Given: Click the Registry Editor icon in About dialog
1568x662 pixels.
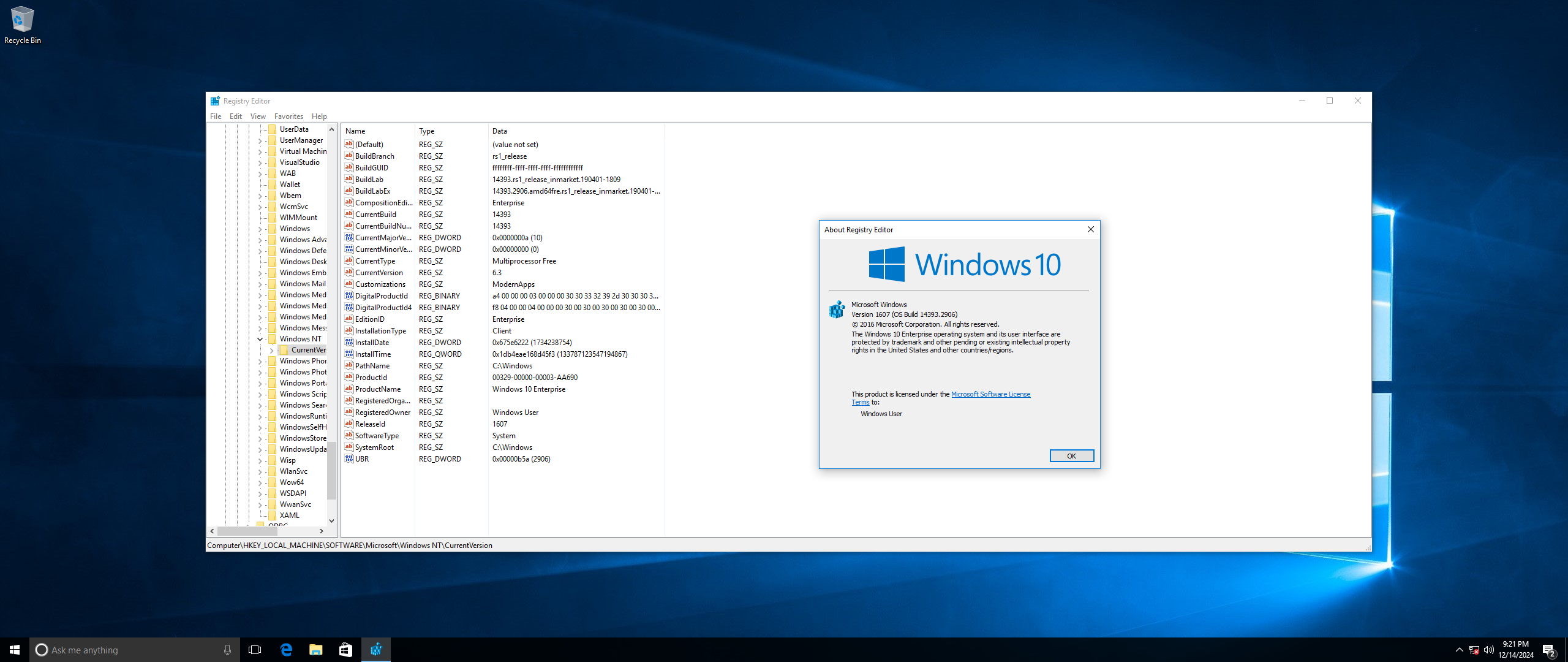Looking at the screenshot, I should click(837, 309).
